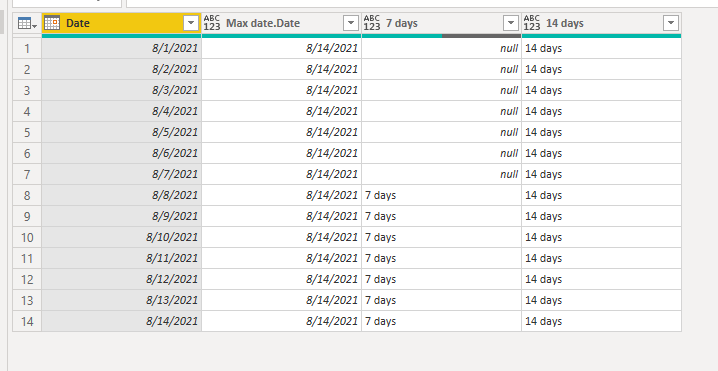Select row number 13
Screen dimensions: 718x371
27,300
